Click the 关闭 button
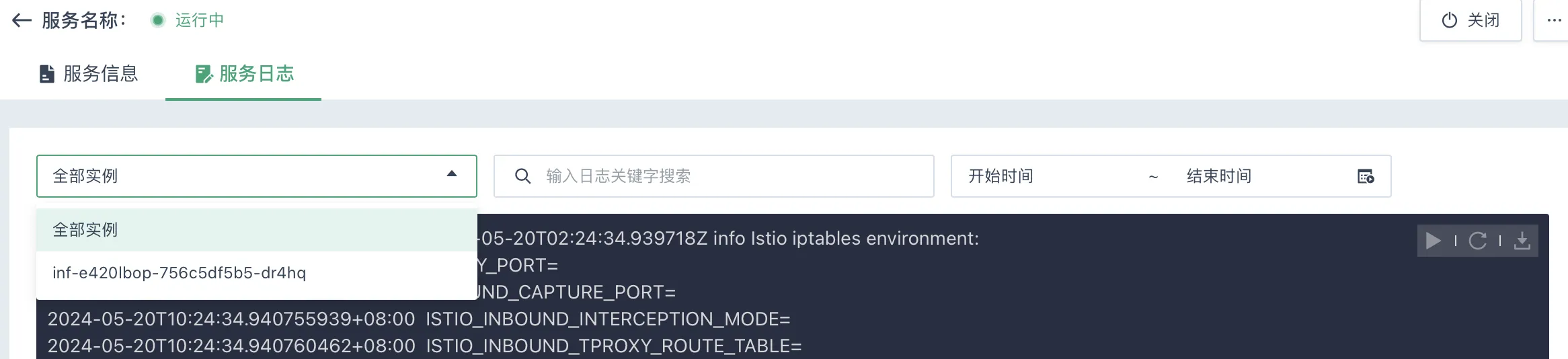 [x=1471, y=20]
